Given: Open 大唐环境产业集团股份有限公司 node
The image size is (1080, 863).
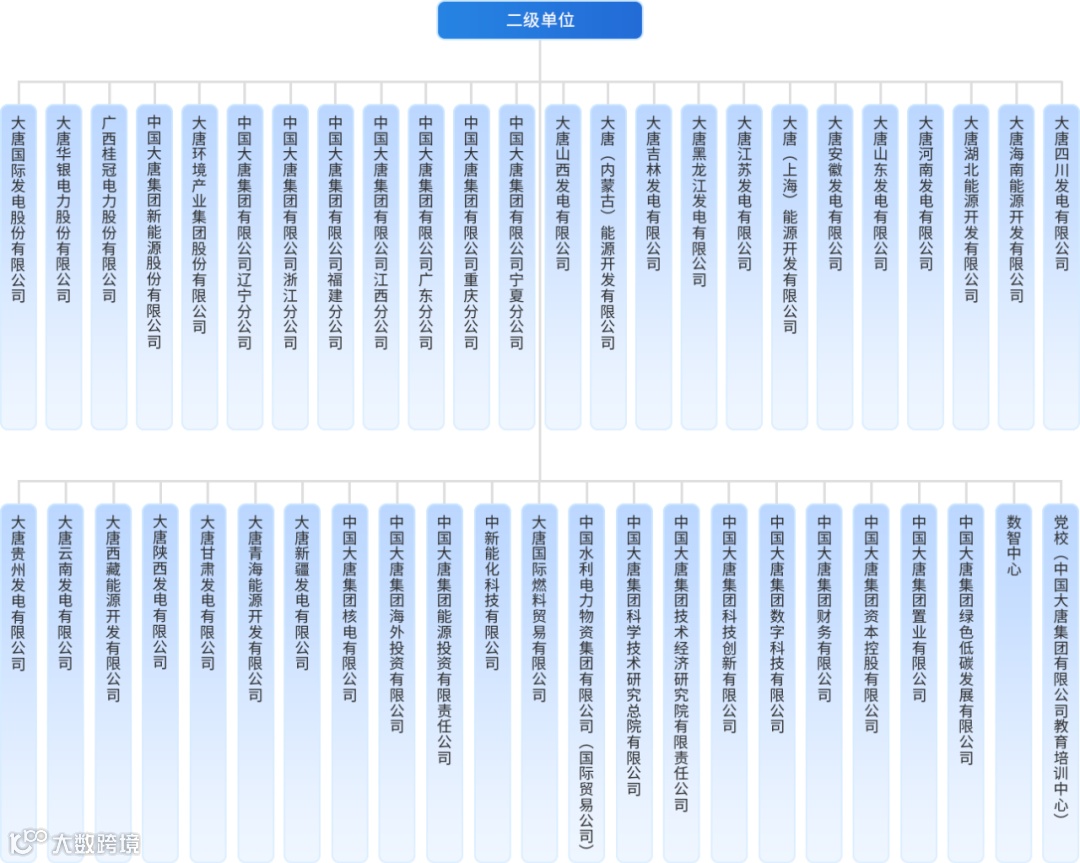Looking at the screenshot, I should pyautogui.click(x=200, y=267).
